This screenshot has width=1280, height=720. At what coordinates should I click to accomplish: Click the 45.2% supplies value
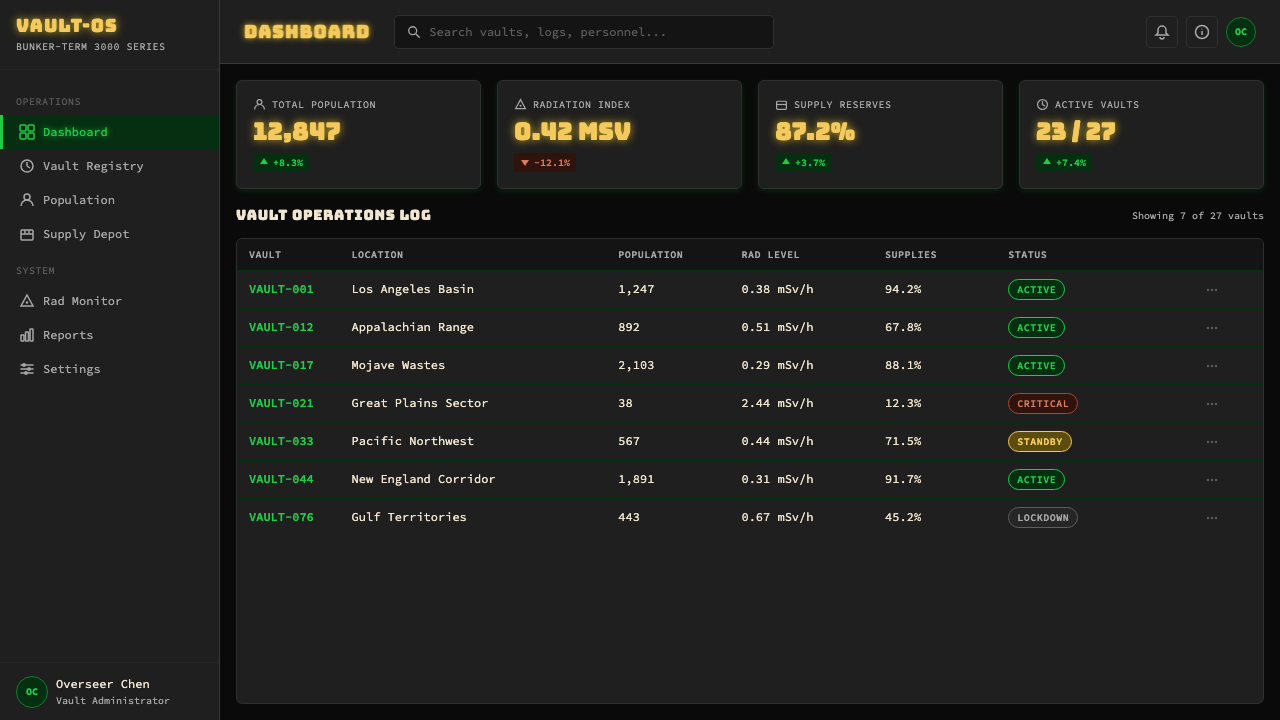(903, 517)
